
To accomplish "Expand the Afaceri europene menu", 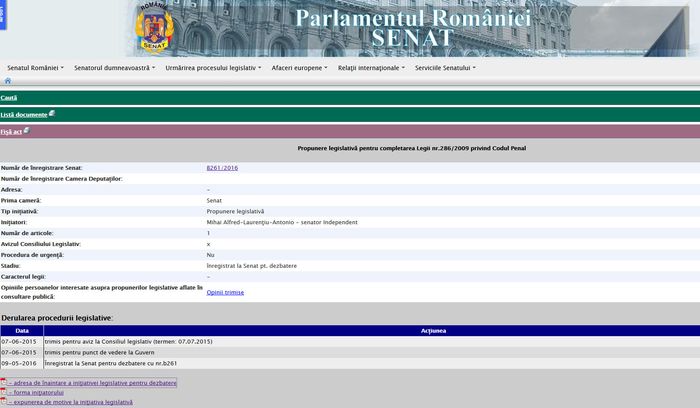I will pos(300,68).
